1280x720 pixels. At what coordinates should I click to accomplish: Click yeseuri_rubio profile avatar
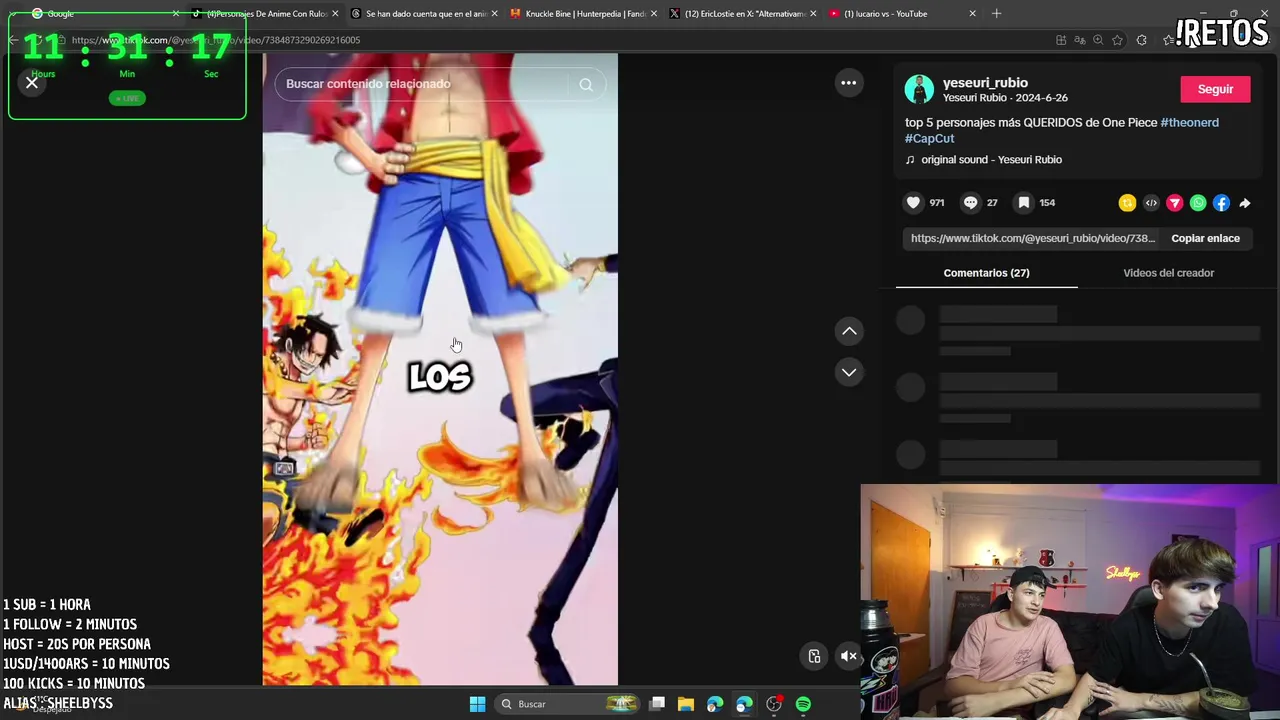(x=919, y=89)
